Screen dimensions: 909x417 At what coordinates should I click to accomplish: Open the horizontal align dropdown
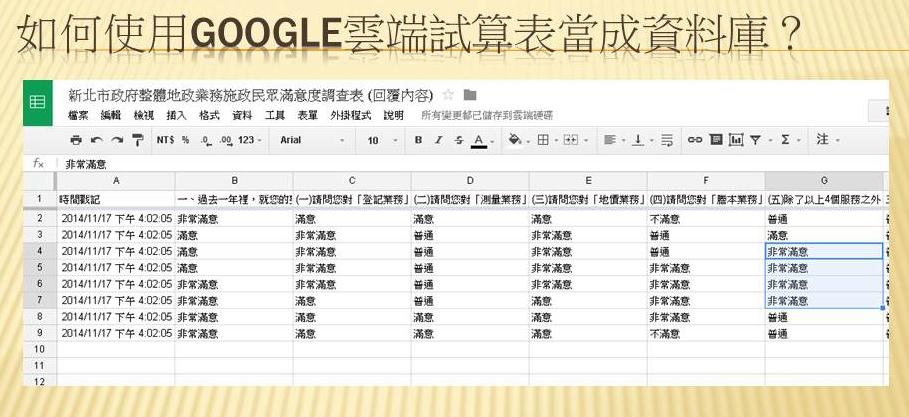tap(613, 140)
